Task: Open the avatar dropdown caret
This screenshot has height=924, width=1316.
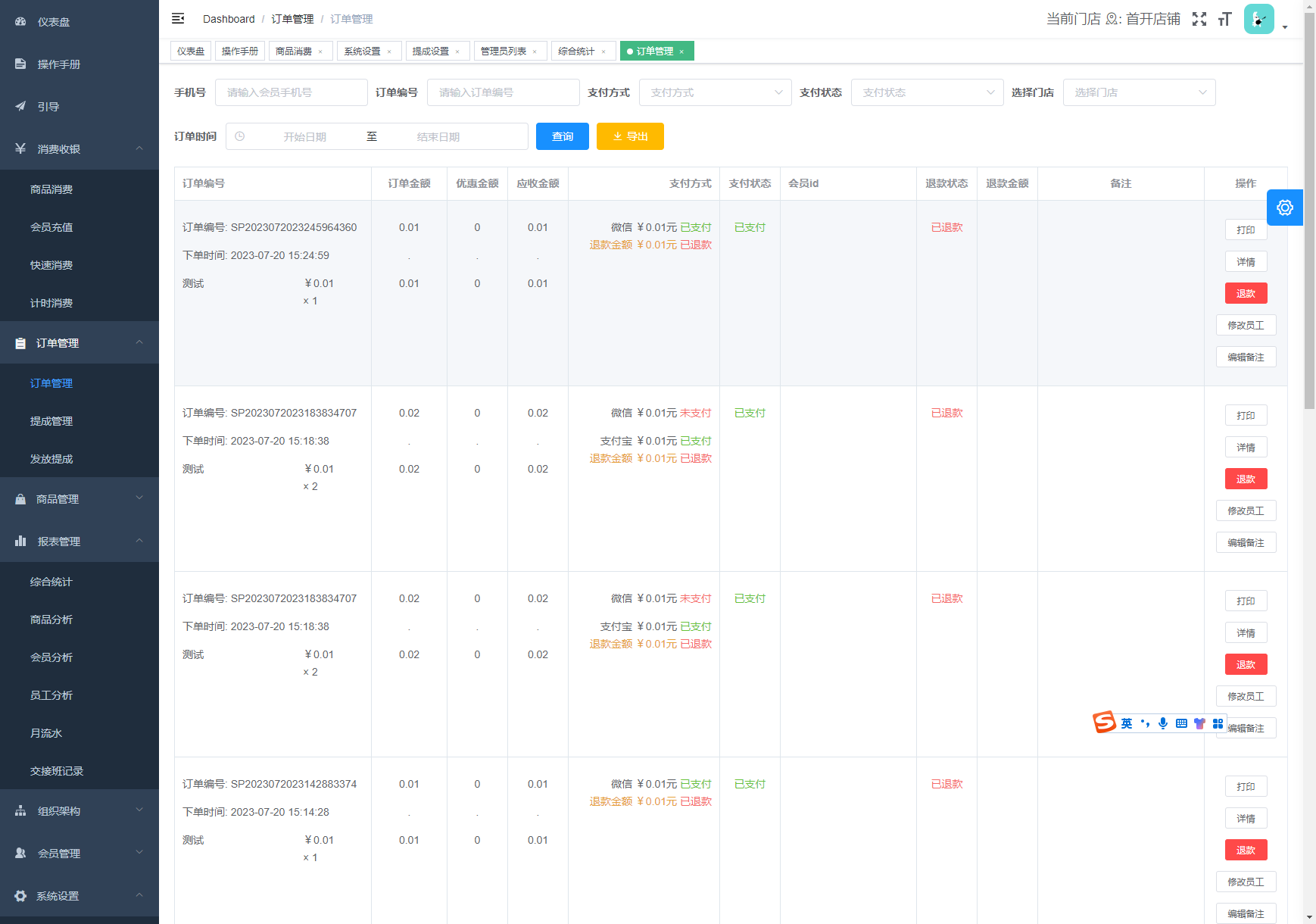Action: pos(1285,27)
